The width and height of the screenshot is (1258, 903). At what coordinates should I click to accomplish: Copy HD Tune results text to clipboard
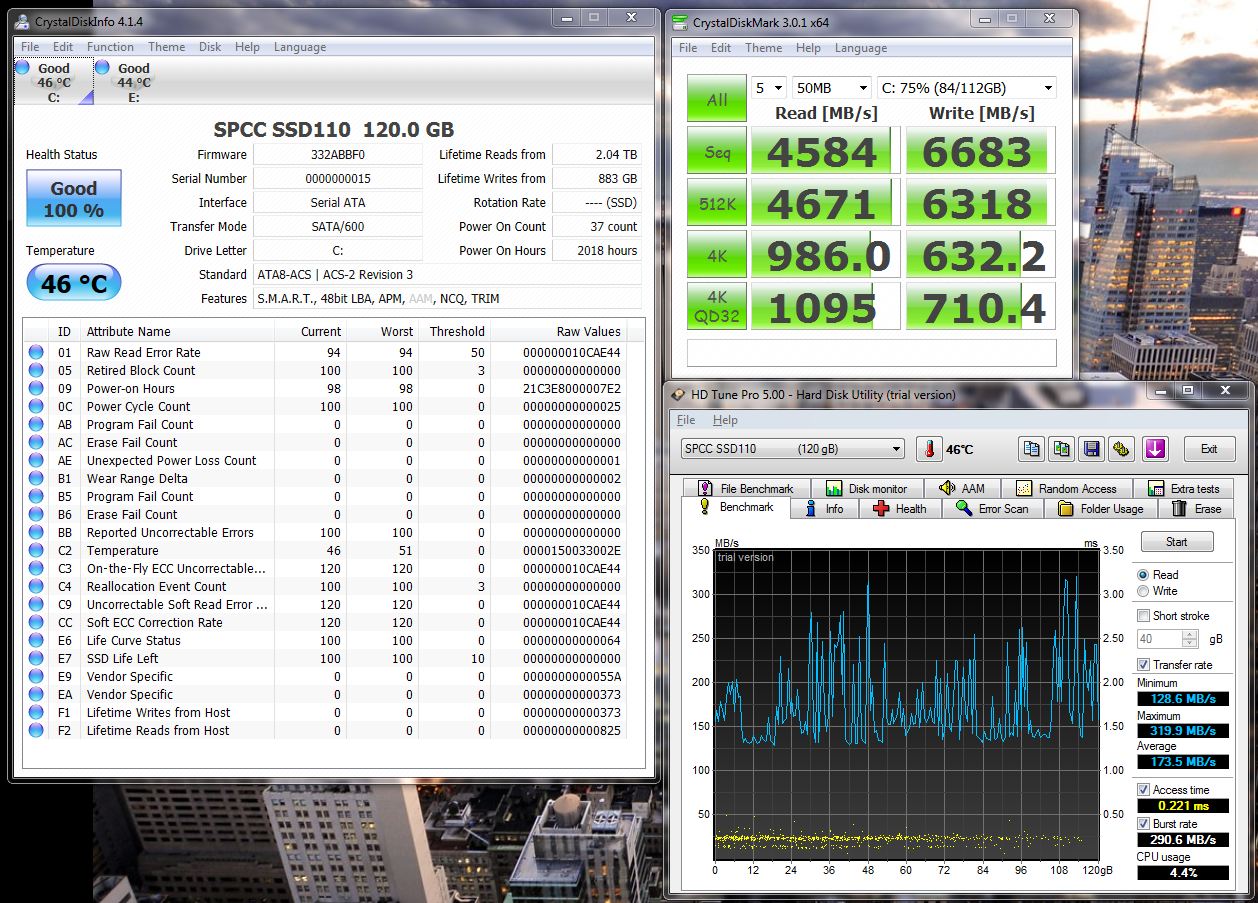(x=1032, y=449)
